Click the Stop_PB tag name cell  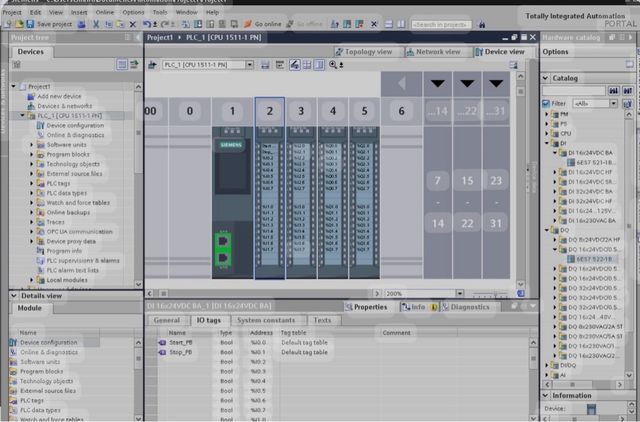tap(180, 352)
